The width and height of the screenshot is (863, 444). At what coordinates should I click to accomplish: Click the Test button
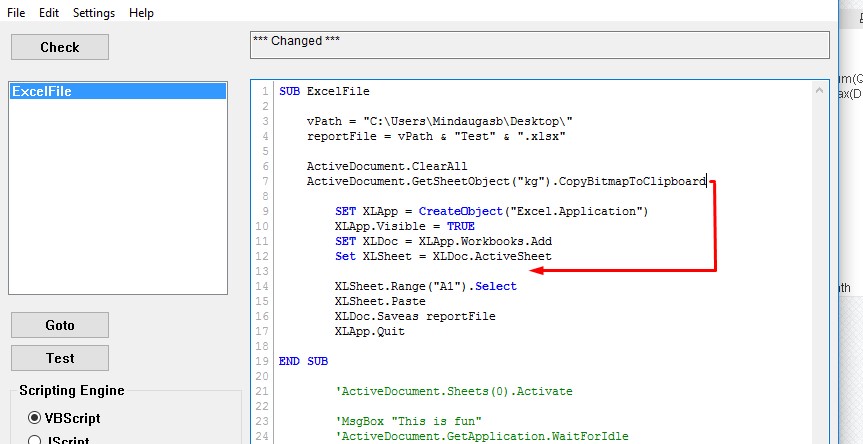click(x=60, y=358)
